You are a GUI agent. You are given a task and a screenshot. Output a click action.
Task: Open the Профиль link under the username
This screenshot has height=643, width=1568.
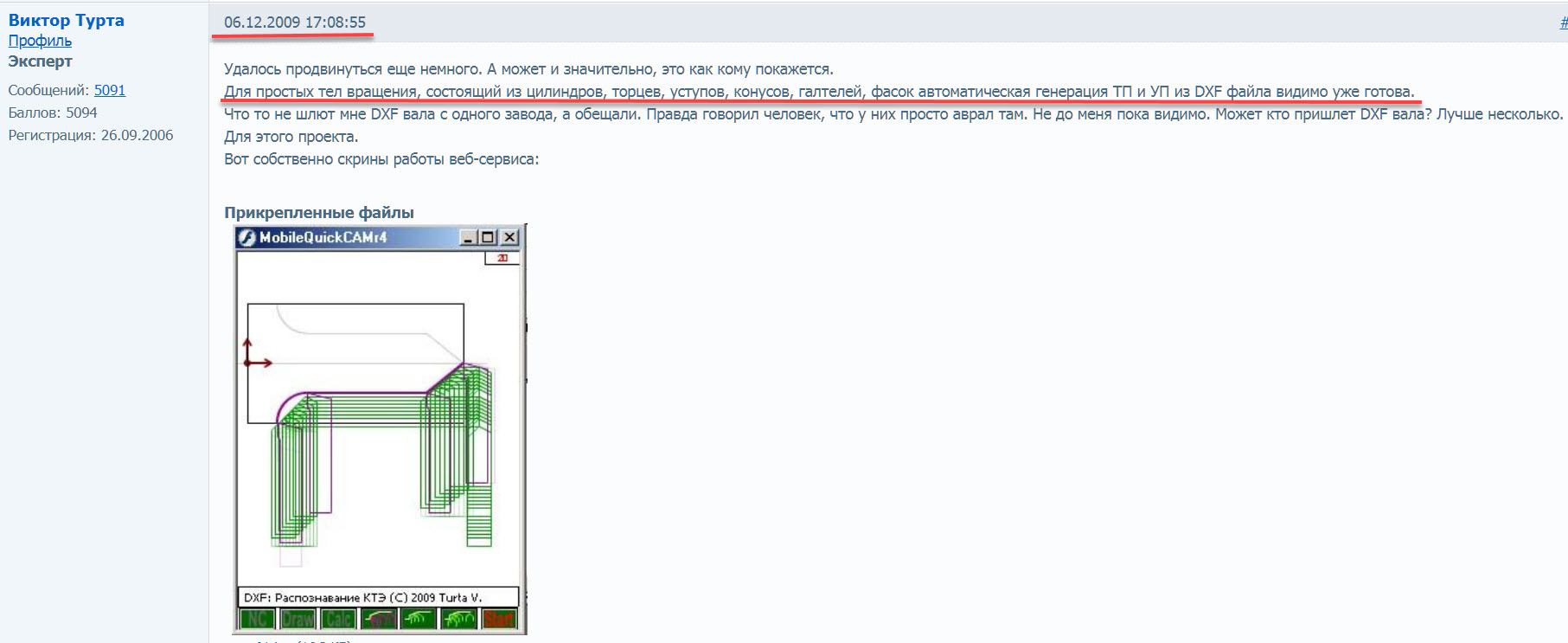pyautogui.click(x=40, y=41)
